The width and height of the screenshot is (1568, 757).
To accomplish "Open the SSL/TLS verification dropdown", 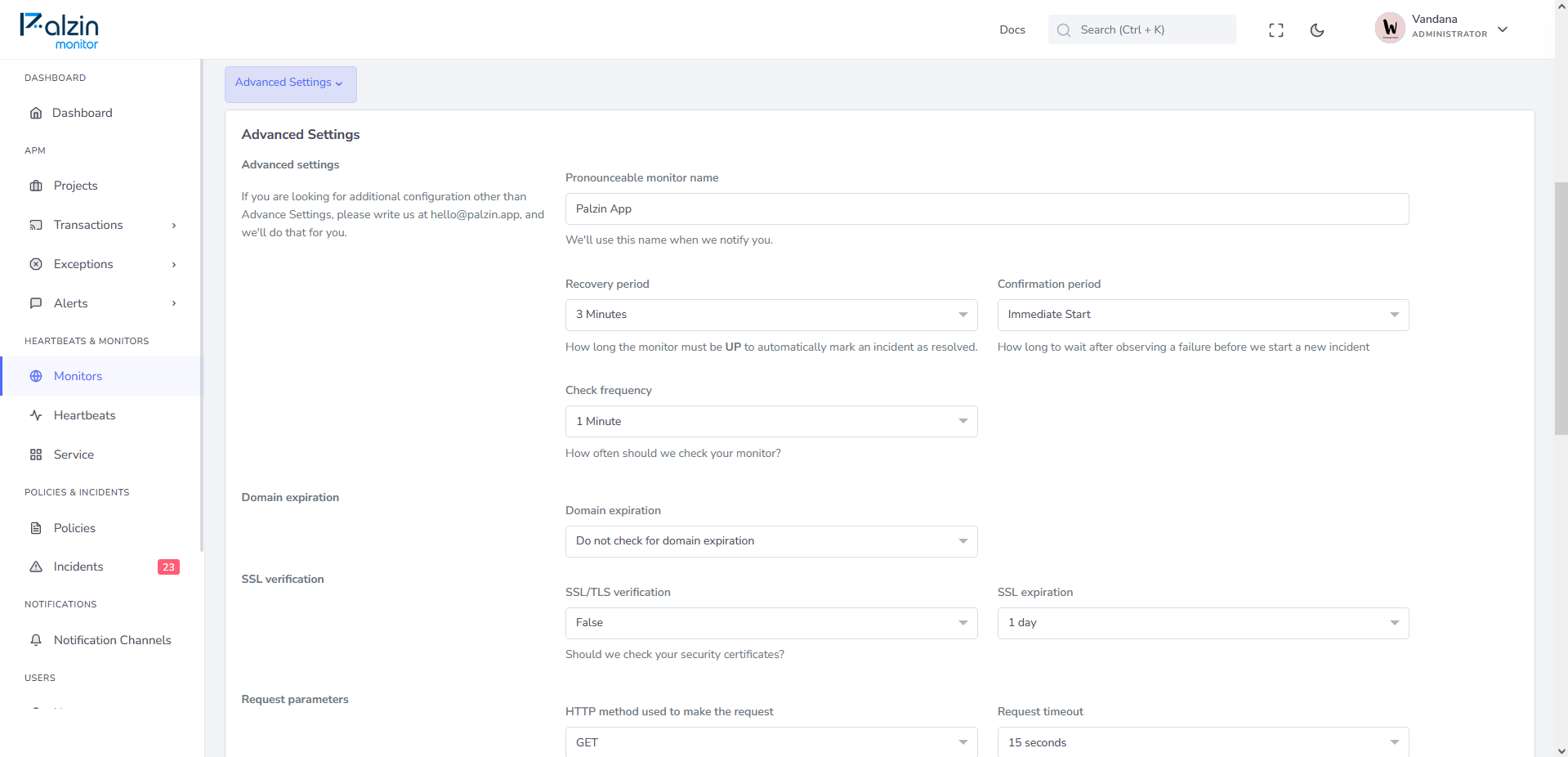I will point(771,623).
